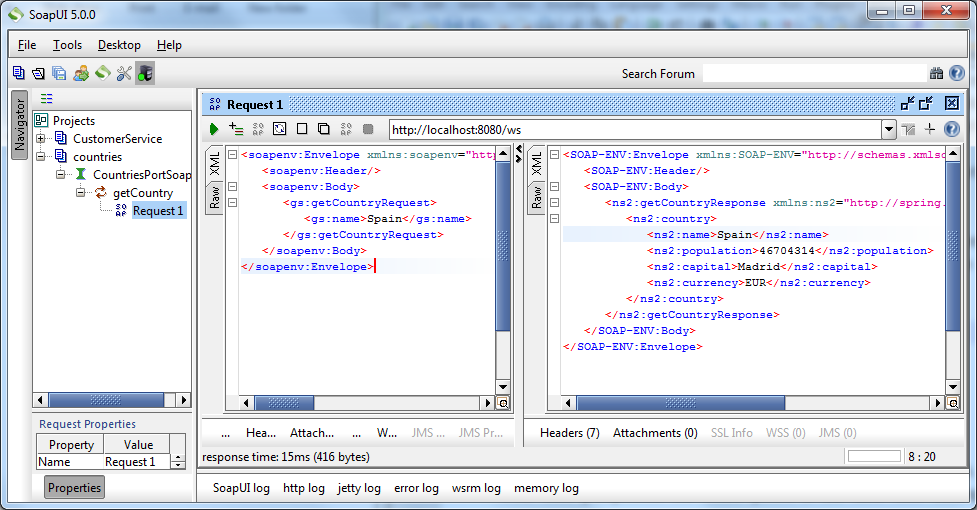Click the vertical Navigator side tab
Screen dimensions: 977x510
[19, 125]
